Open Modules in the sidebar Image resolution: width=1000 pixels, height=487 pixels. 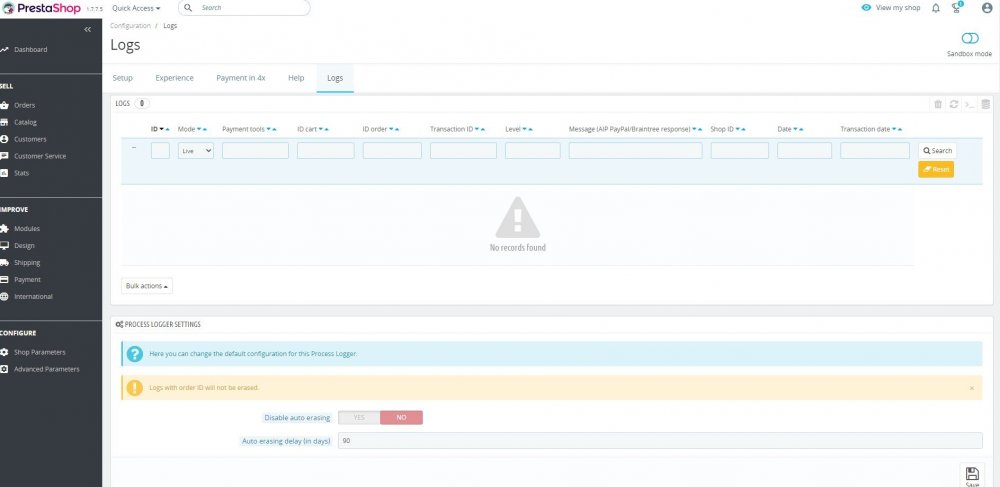tap(27, 229)
